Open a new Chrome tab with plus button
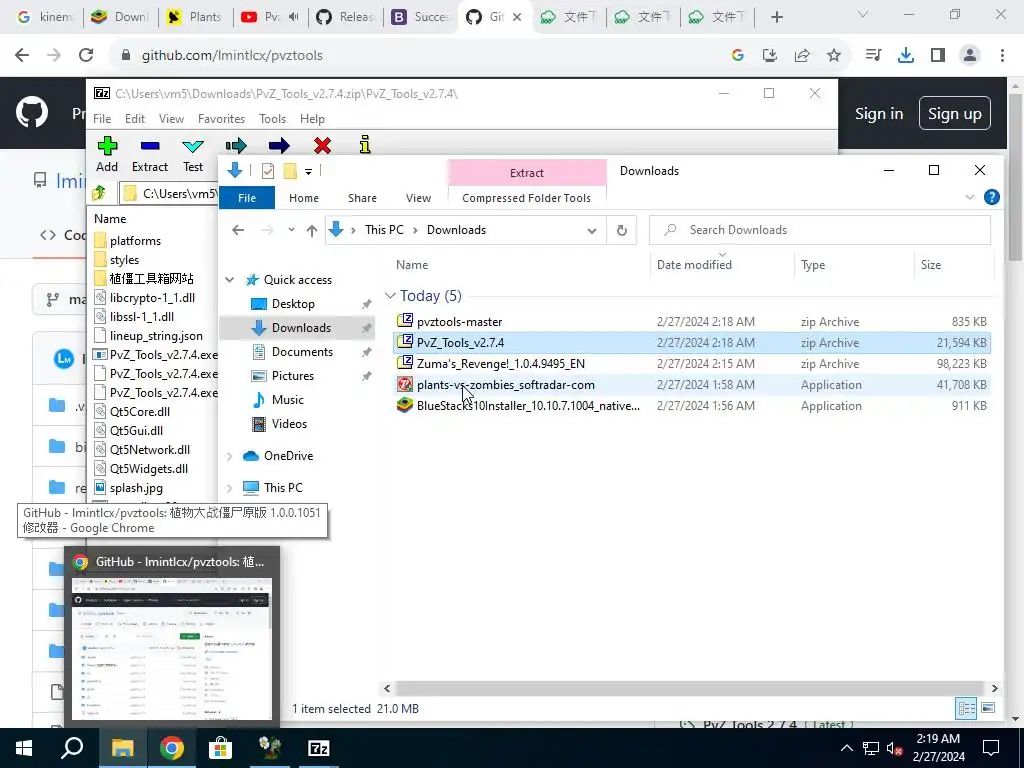Image resolution: width=1024 pixels, height=768 pixels. (x=776, y=17)
